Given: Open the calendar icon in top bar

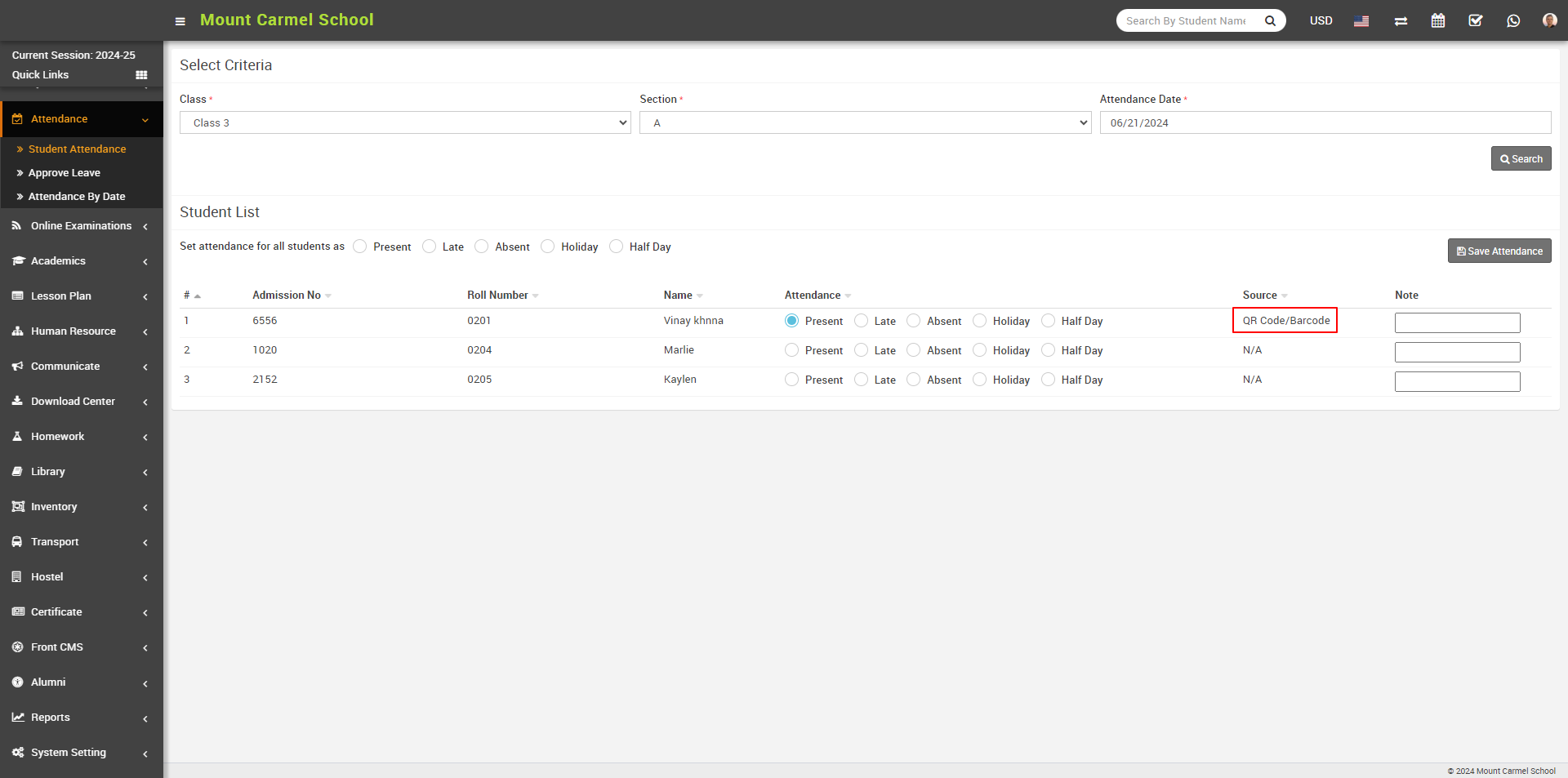Looking at the screenshot, I should click(1438, 20).
